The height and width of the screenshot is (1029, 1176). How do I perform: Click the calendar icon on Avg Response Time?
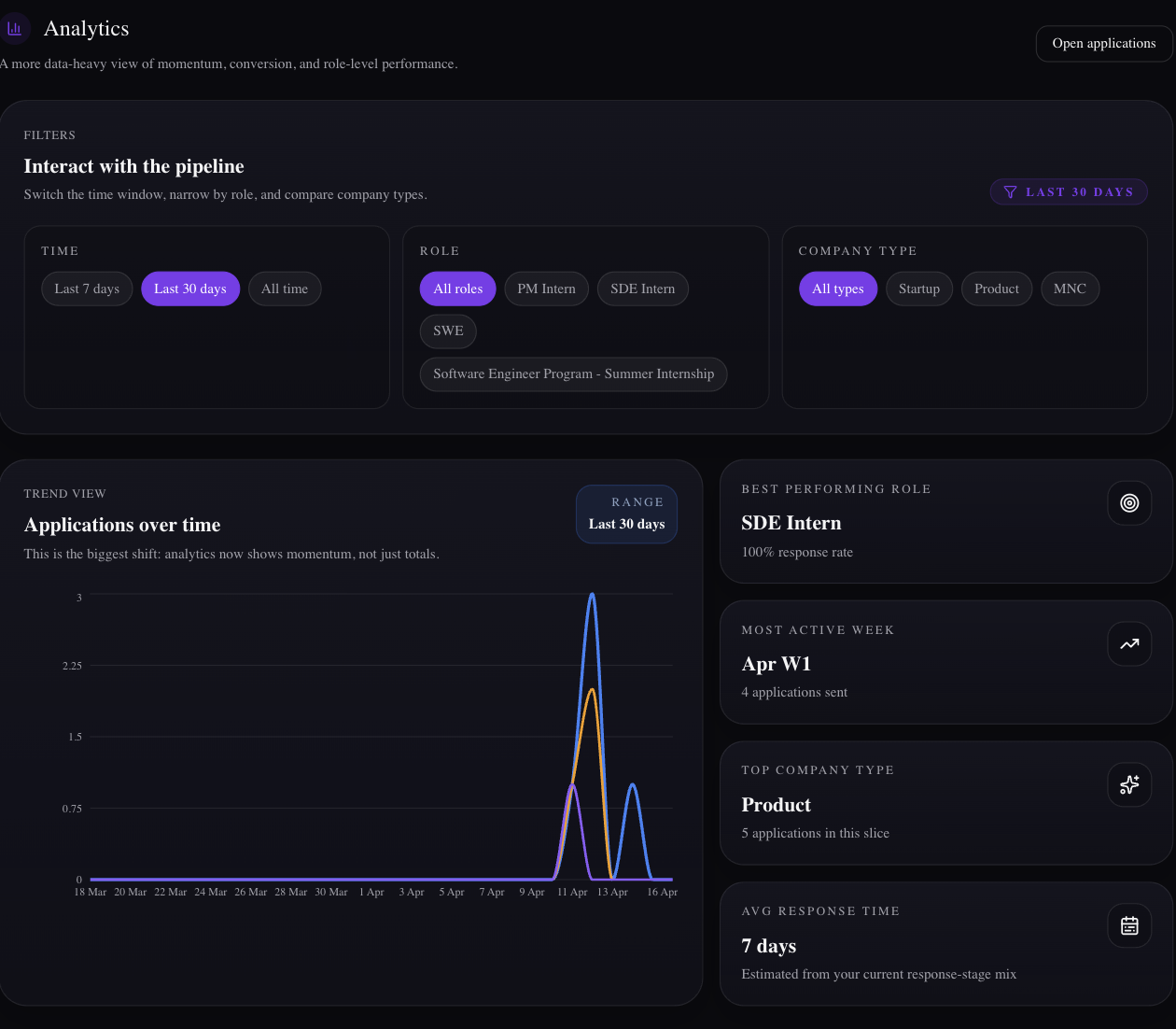[1129, 925]
